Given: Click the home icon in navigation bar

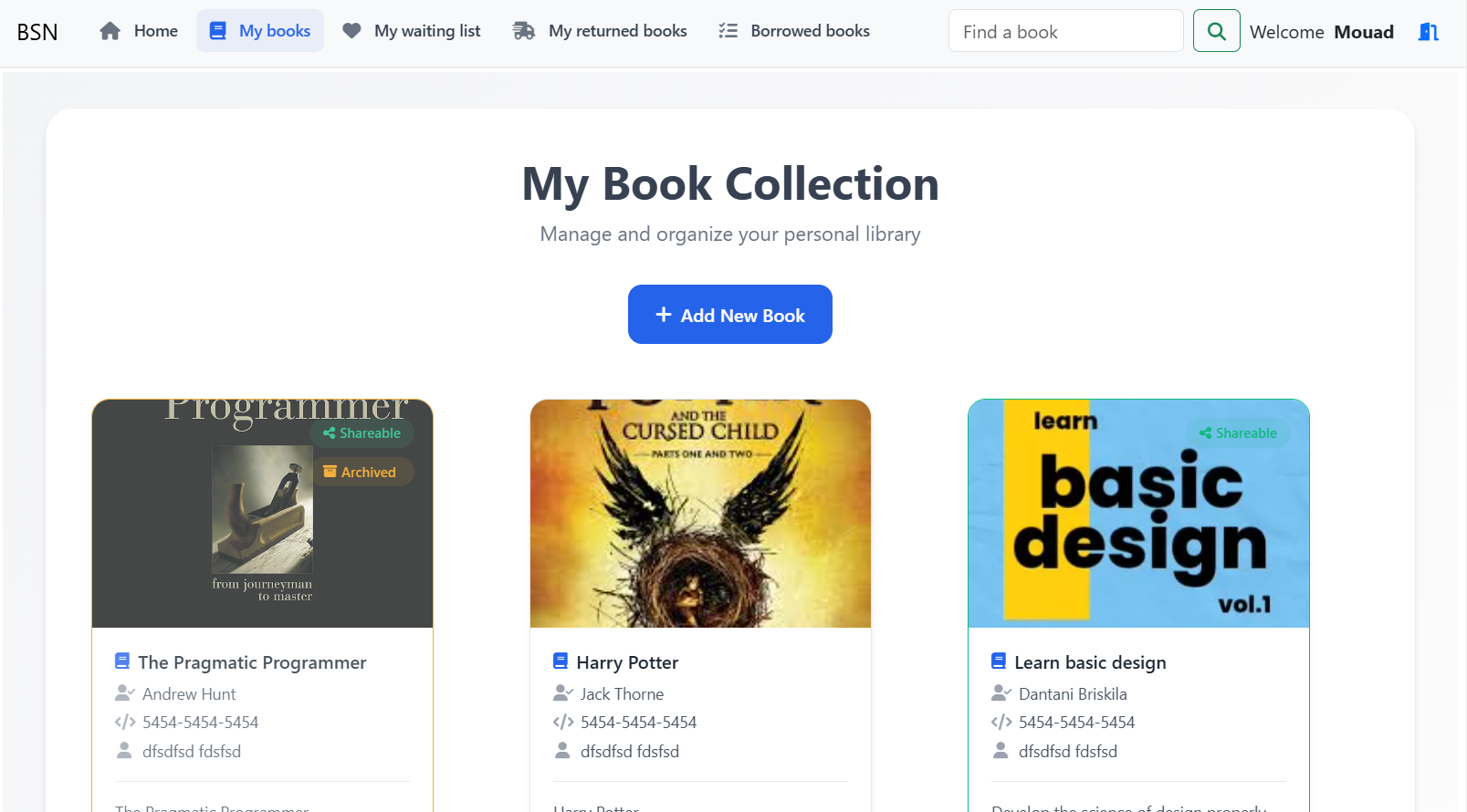Looking at the screenshot, I should (110, 30).
